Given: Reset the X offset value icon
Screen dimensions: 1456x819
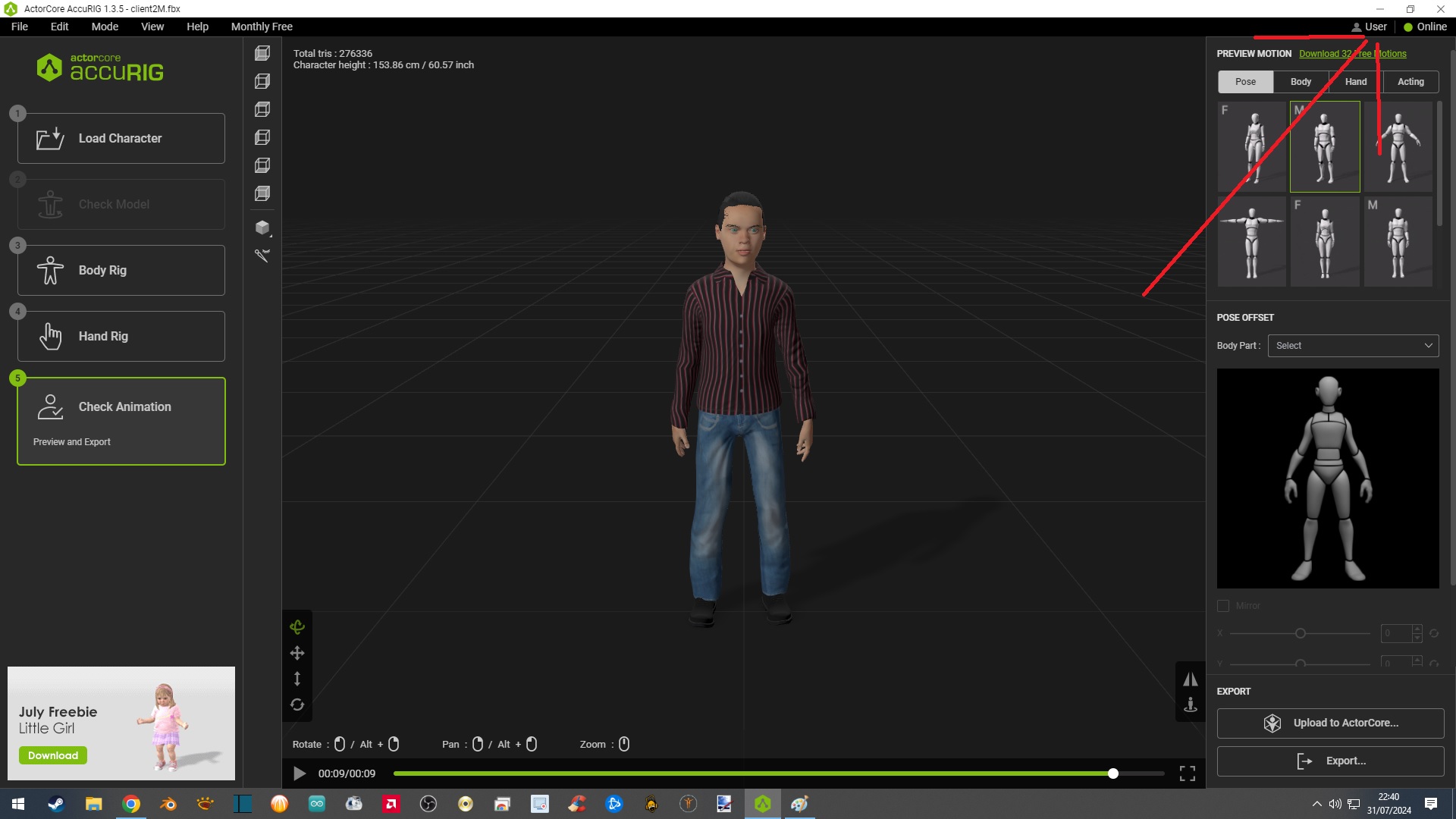Looking at the screenshot, I should [x=1434, y=633].
